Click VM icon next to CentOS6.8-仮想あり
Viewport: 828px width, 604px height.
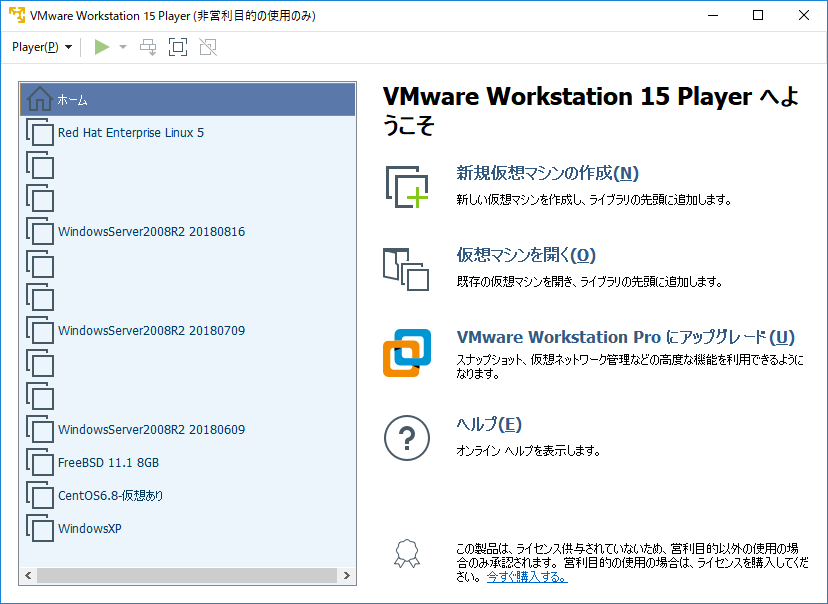[40, 495]
